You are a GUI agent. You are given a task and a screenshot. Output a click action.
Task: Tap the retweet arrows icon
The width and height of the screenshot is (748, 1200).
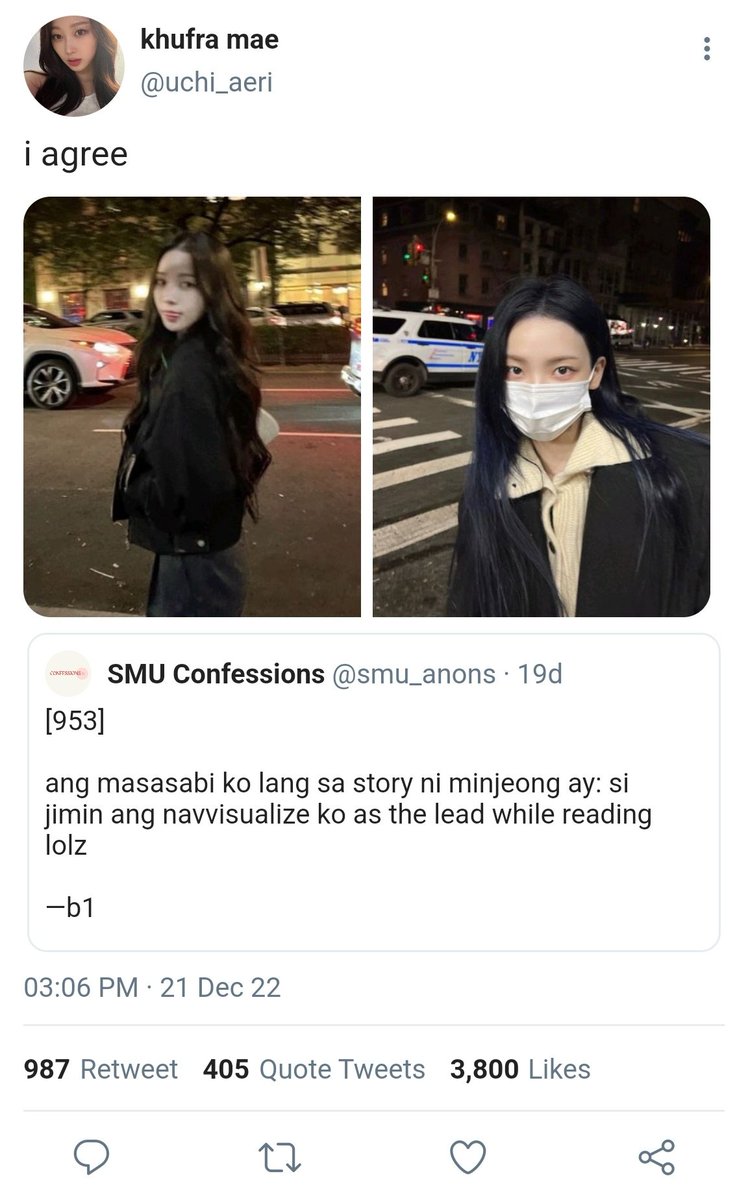[280, 1158]
